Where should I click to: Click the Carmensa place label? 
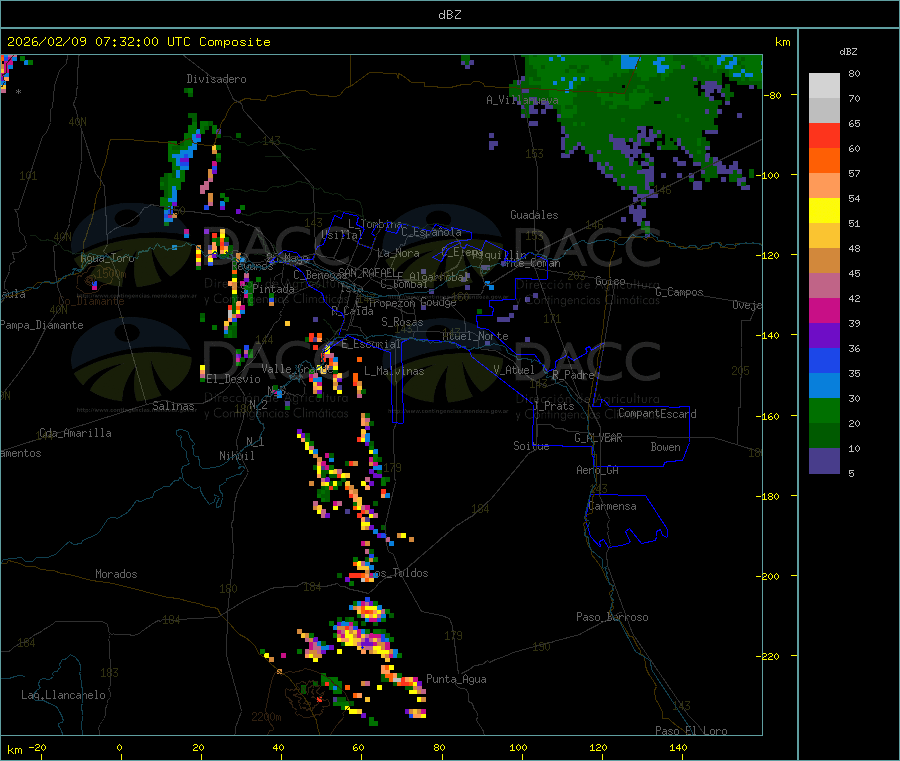pos(612,507)
